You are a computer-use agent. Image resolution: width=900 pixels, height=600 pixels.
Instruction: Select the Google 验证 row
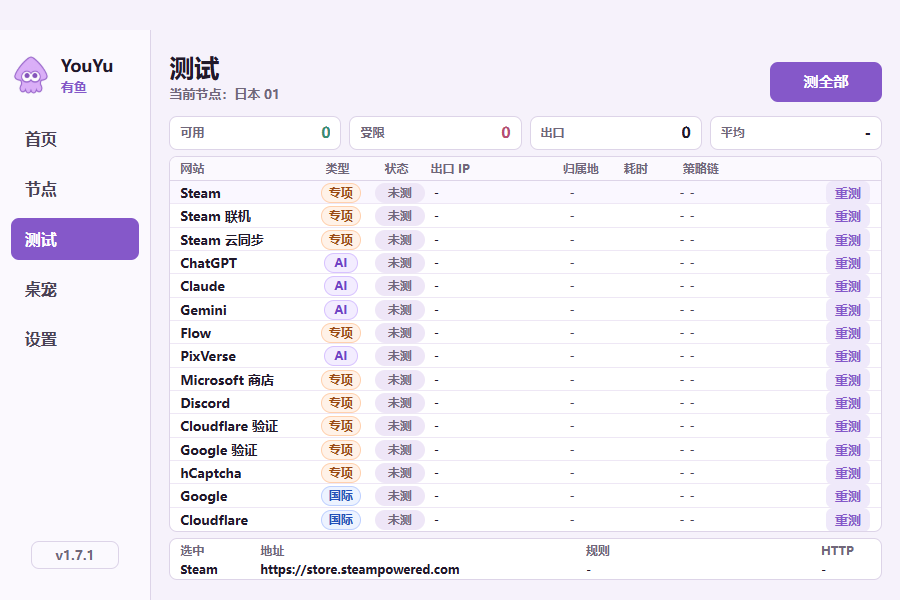(x=525, y=450)
